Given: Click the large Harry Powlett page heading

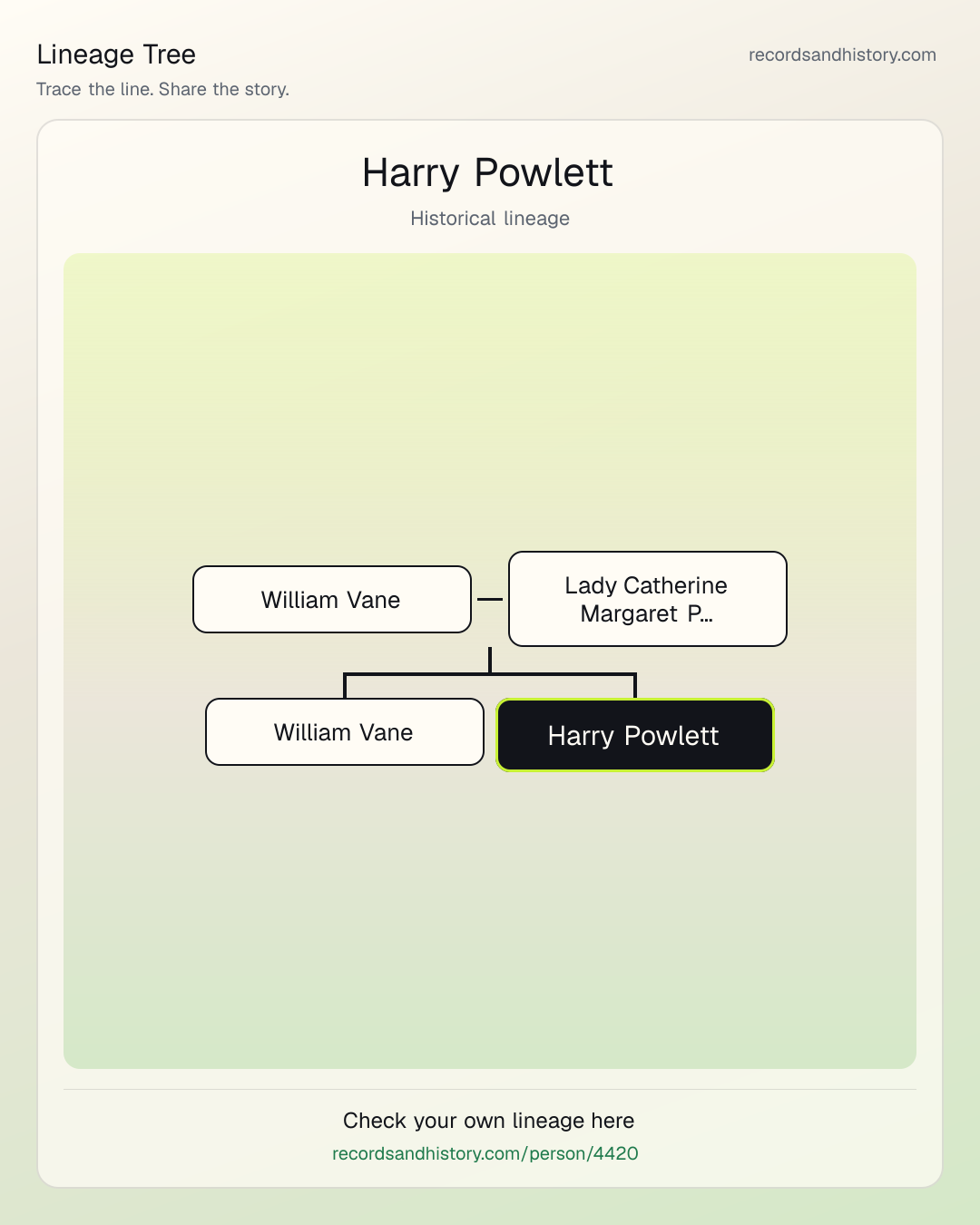Looking at the screenshot, I should coord(488,172).
